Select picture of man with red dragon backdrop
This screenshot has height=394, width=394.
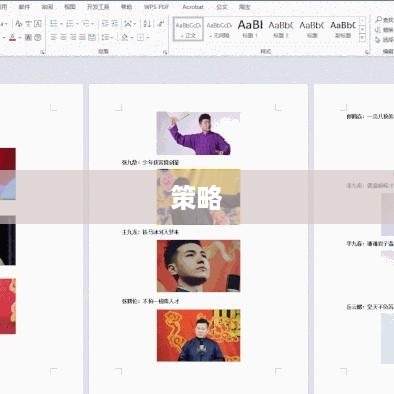click(198, 335)
